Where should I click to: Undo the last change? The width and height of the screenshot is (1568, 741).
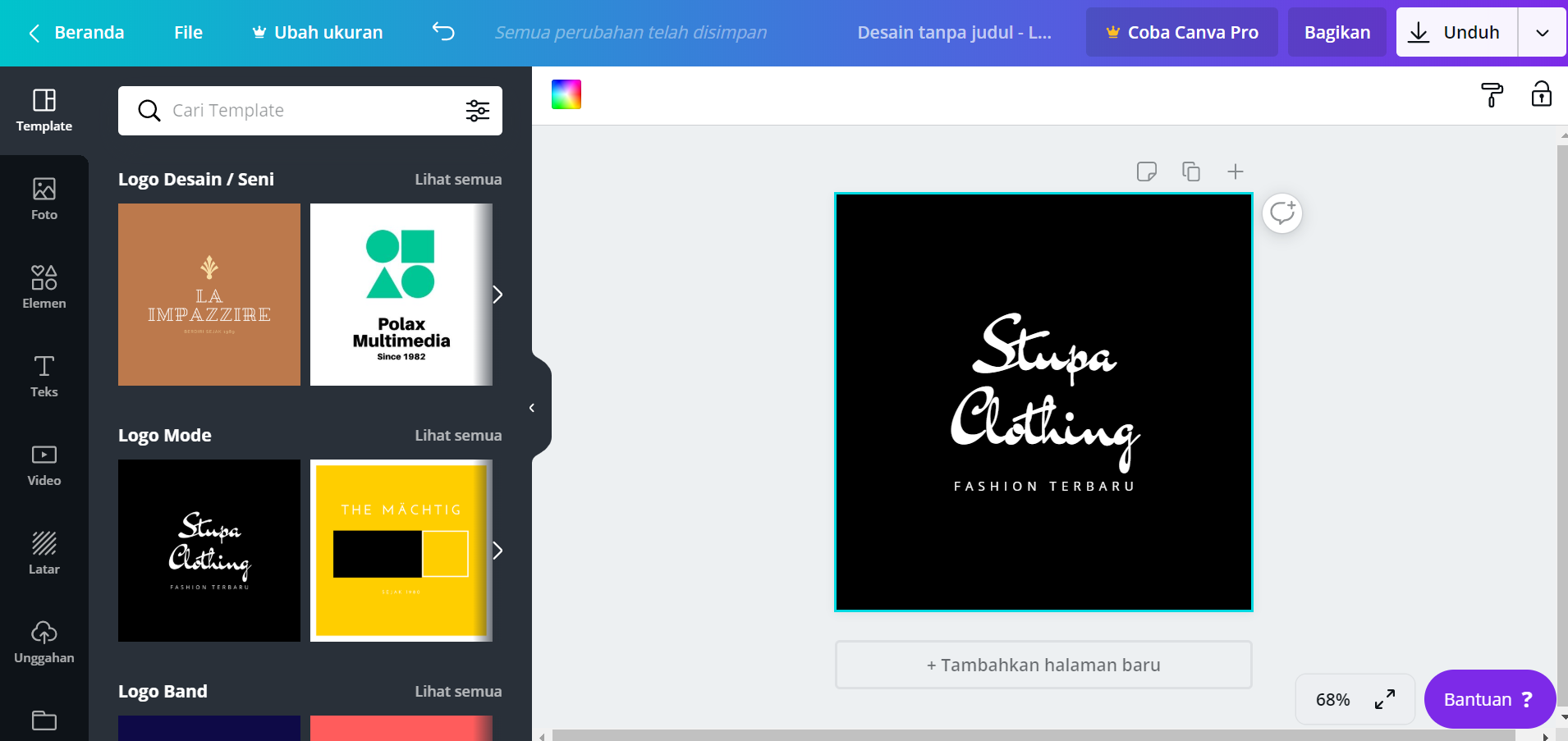443,32
